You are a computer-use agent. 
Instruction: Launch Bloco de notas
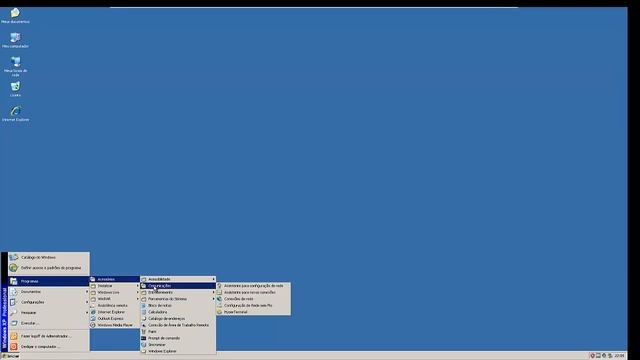tap(178, 305)
